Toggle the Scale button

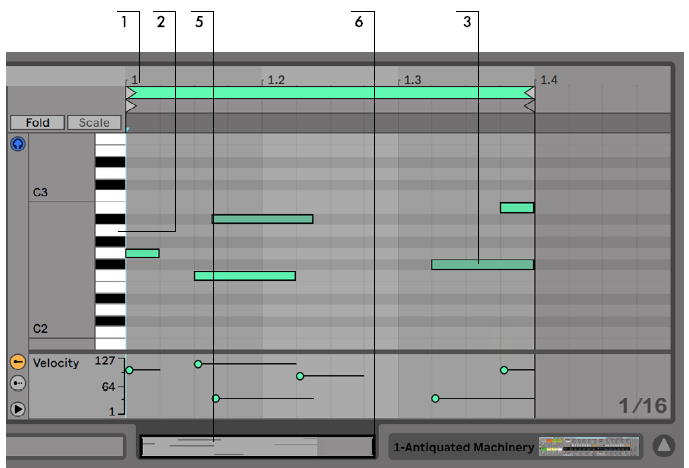pos(94,123)
